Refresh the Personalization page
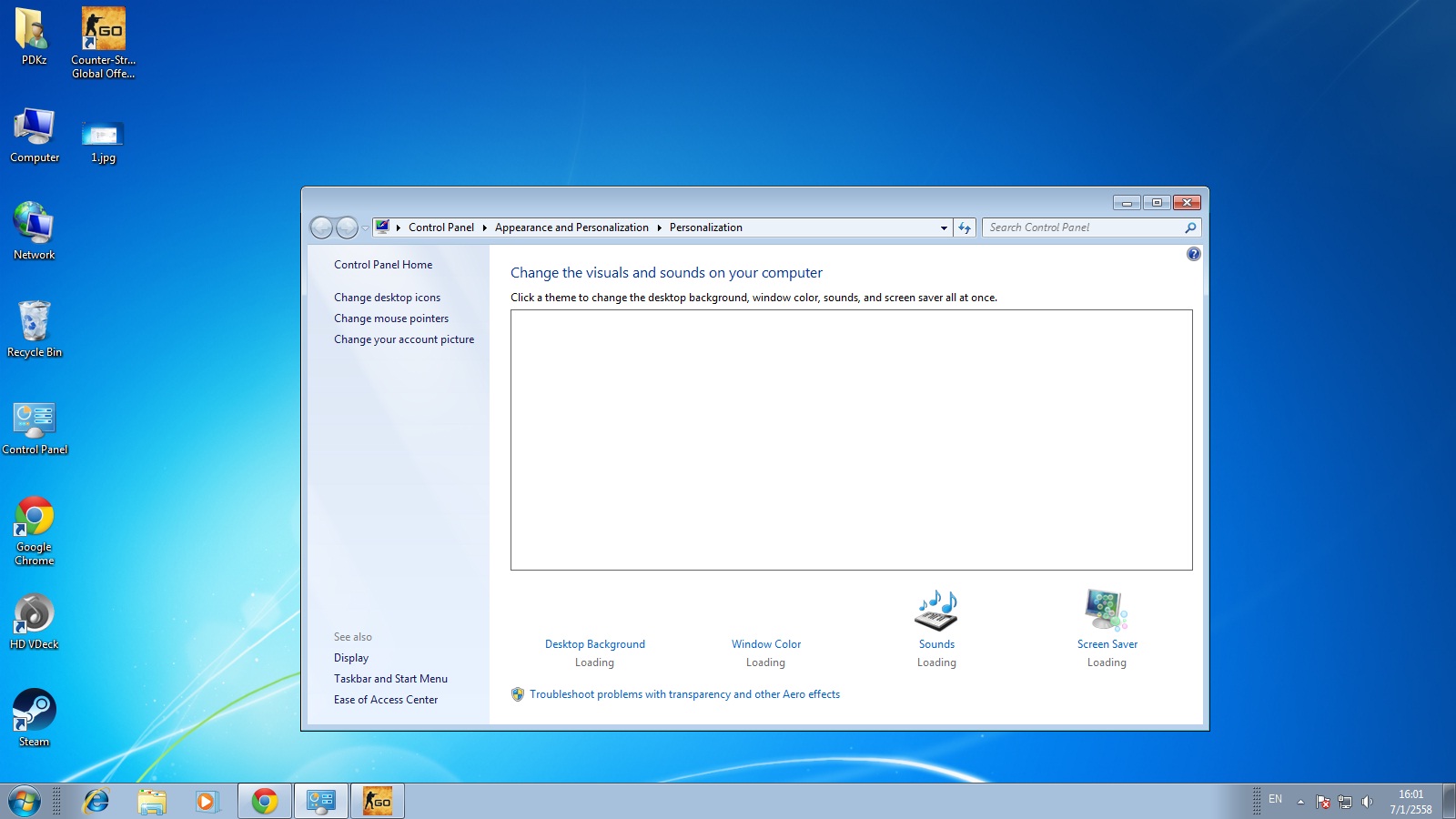The width and height of the screenshot is (1456, 819). (965, 227)
